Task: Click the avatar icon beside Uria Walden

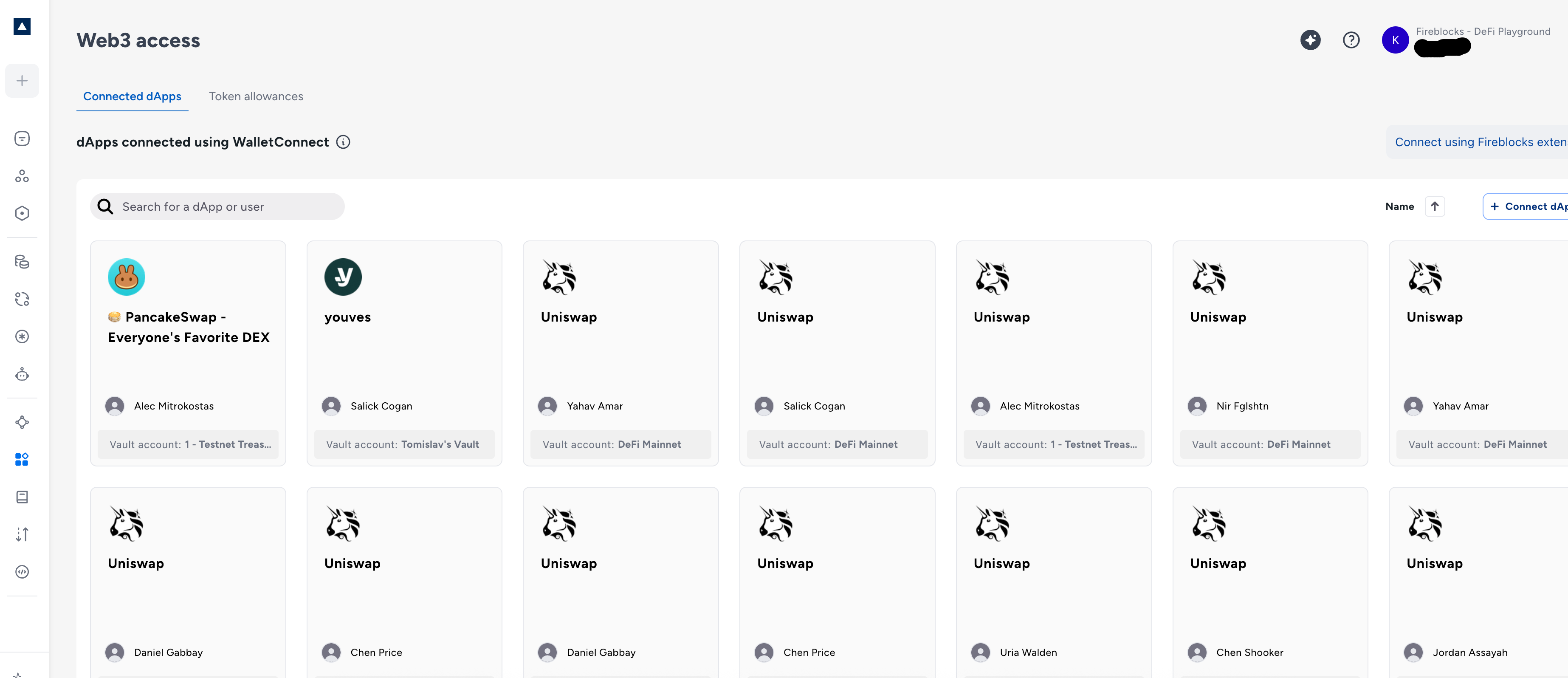Action: click(981, 653)
